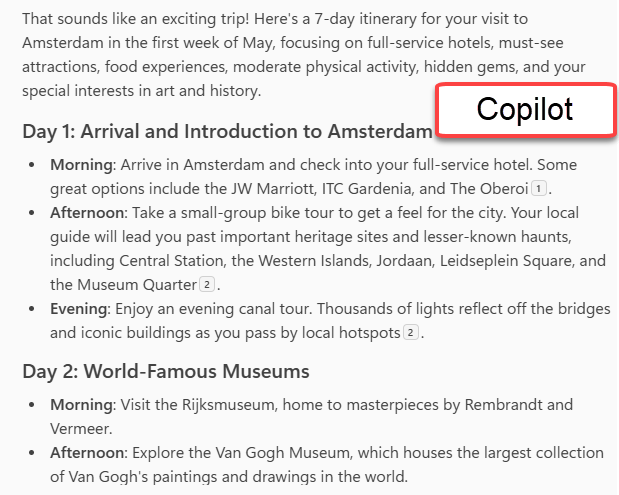This screenshot has height=495, width=619.
Task: Click the bold Afternoon label under Day 2
Action: (86, 453)
